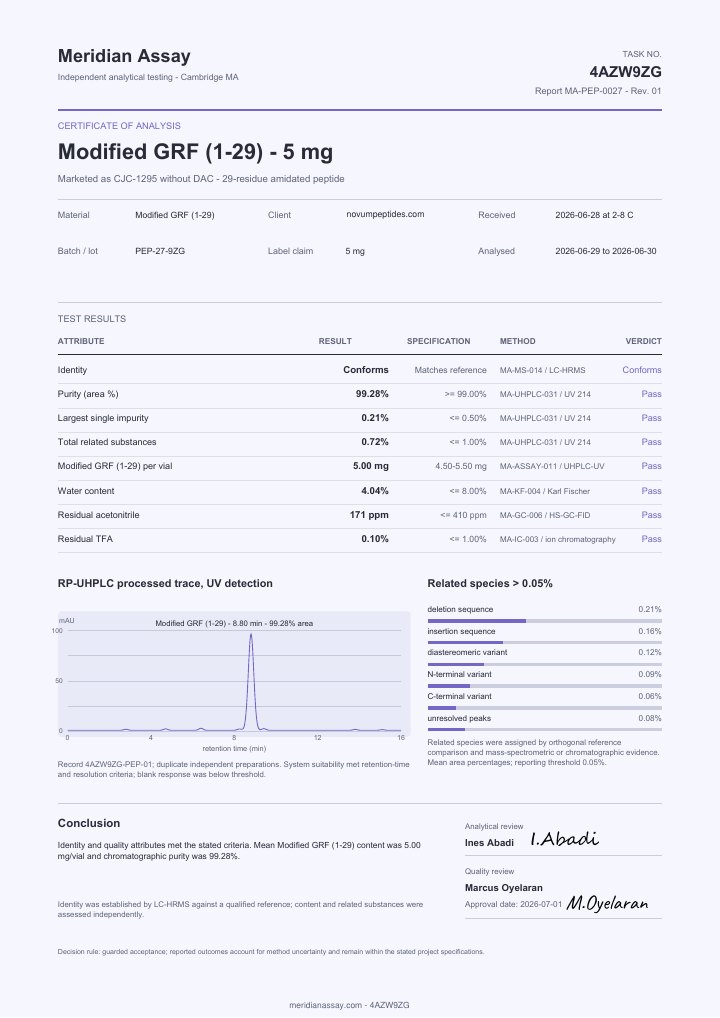The image size is (720, 1018).
Task: Click the VERDICT column header
Action: [x=643, y=341]
